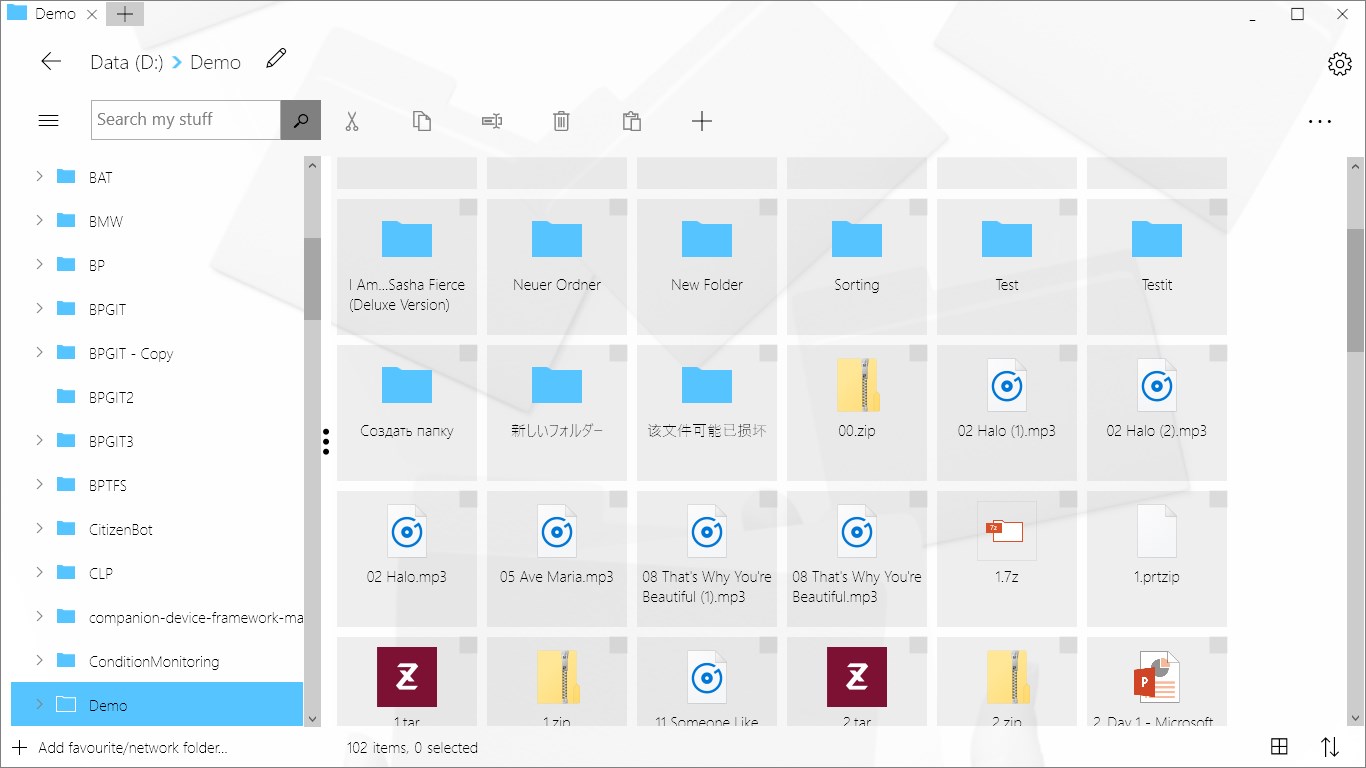The height and width of the screenshot is (768, 1366).
Task: Select the Paste toolbar icon
Action: [631, 120]
